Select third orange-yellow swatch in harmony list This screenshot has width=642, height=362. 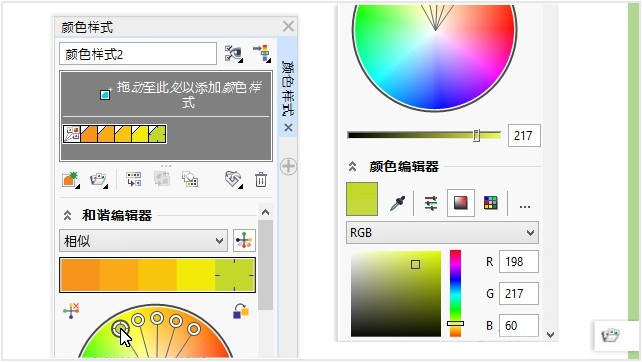[123, 134]
